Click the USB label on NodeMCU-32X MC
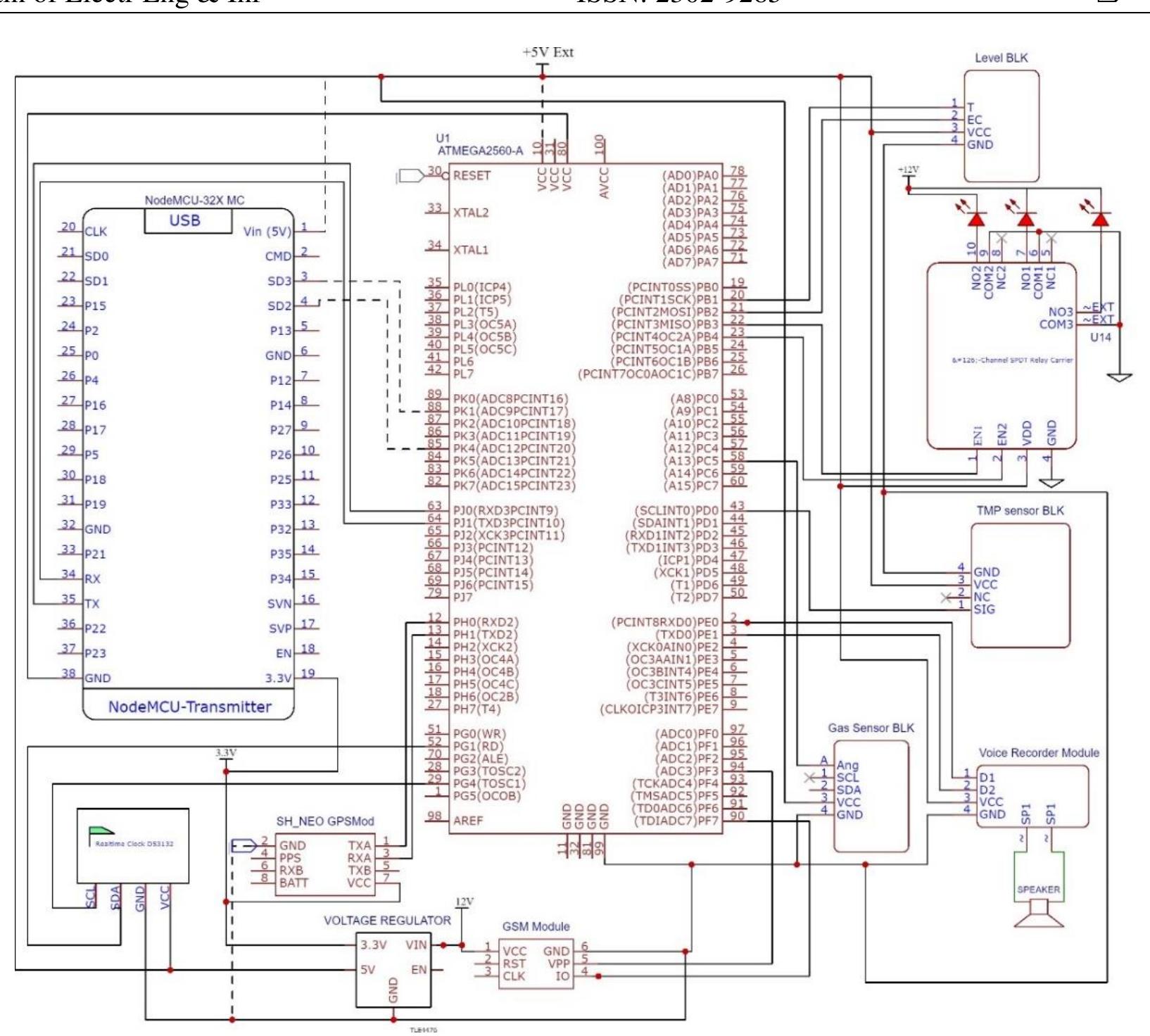Image resolution: width=1150 pixels, height=1036 pixels. (x=186, y=220)
